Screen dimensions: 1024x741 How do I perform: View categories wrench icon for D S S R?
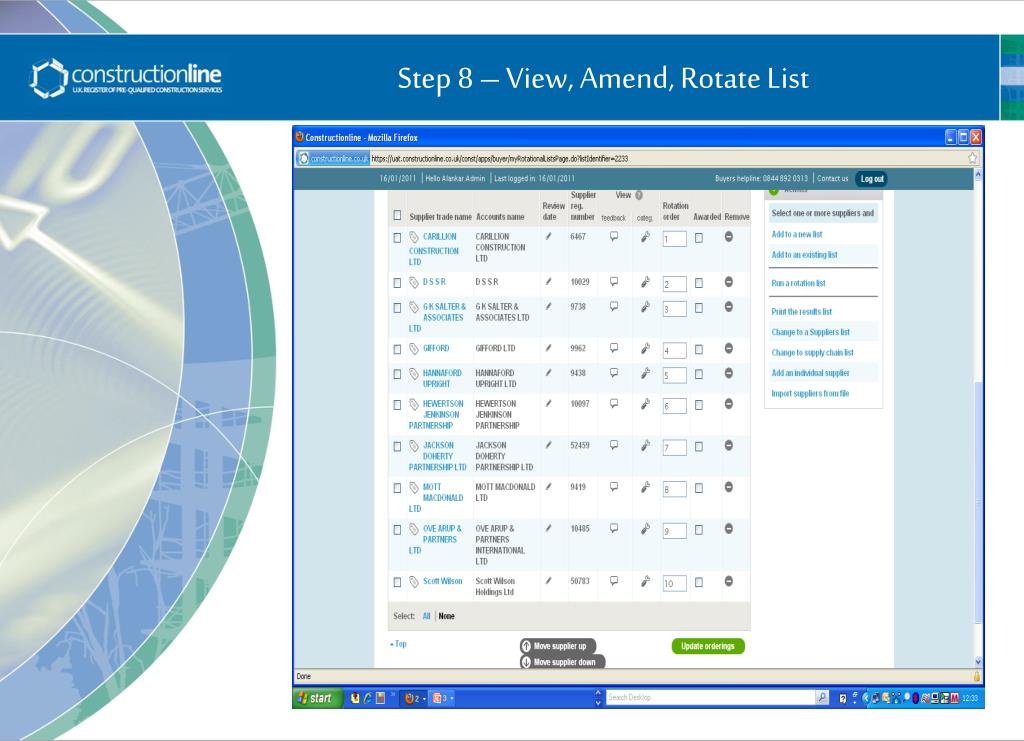645,282
